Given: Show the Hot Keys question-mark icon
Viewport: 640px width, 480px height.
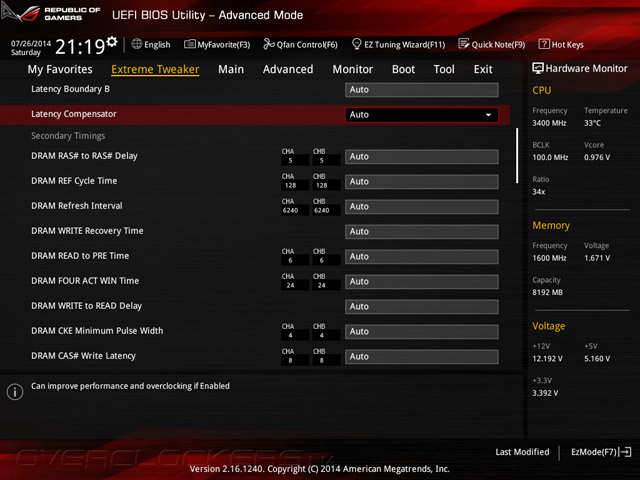Looking at the screenshot, I should 544,44.
